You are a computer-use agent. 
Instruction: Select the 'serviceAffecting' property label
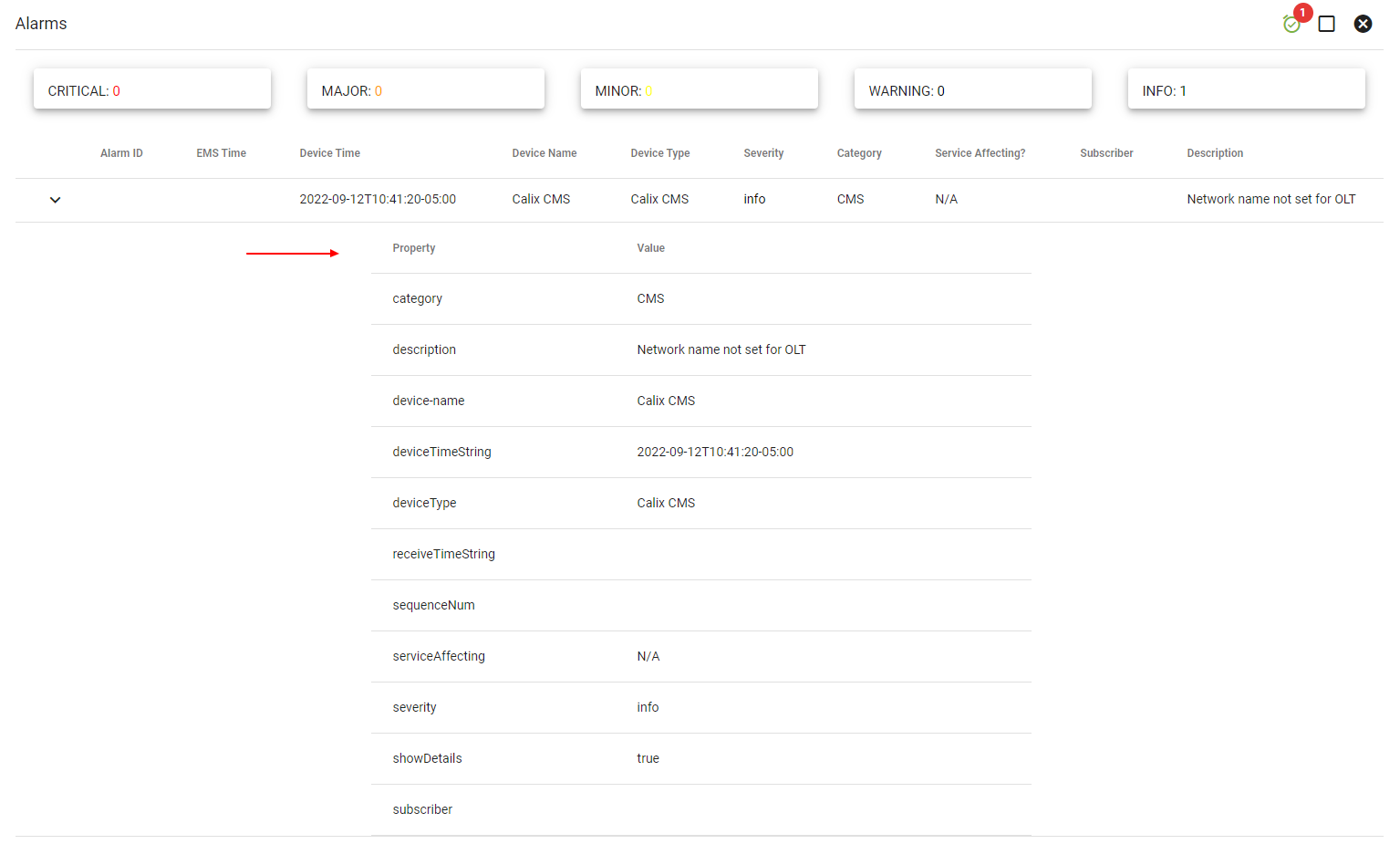coord(439,656)
